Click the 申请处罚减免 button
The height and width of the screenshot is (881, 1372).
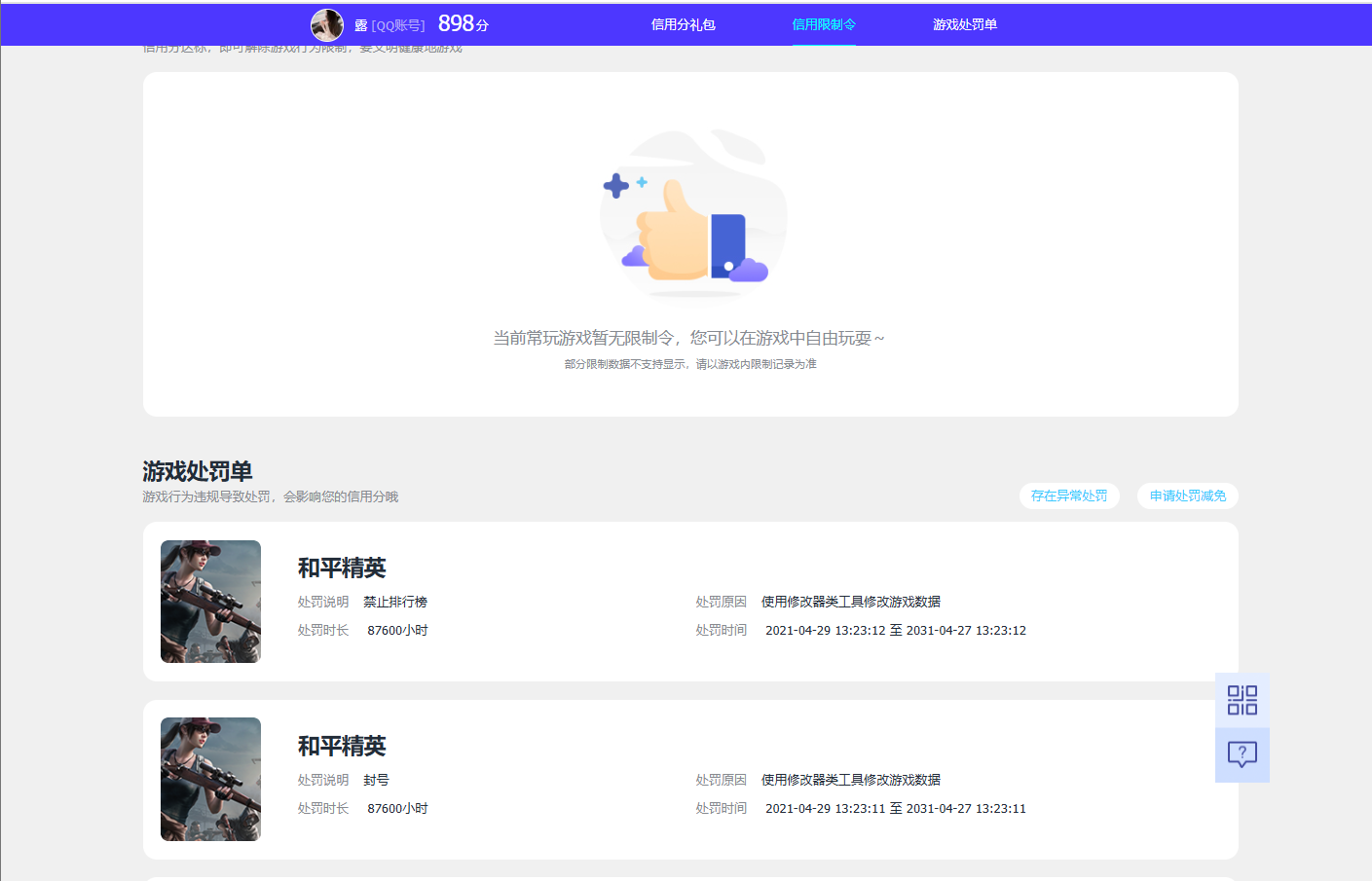(x=1187, y=496)
